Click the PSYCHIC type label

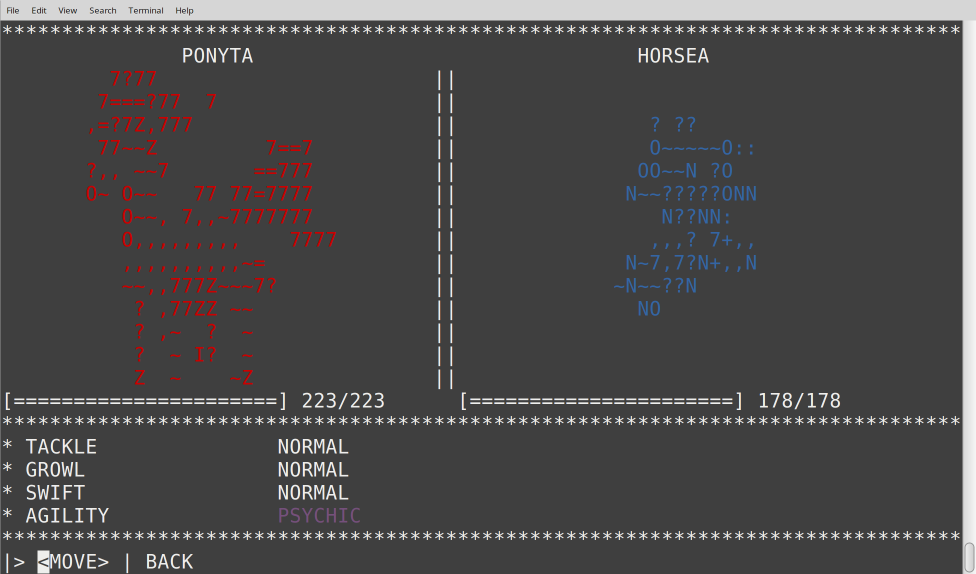pyautogui.click(x=319, y=516)
